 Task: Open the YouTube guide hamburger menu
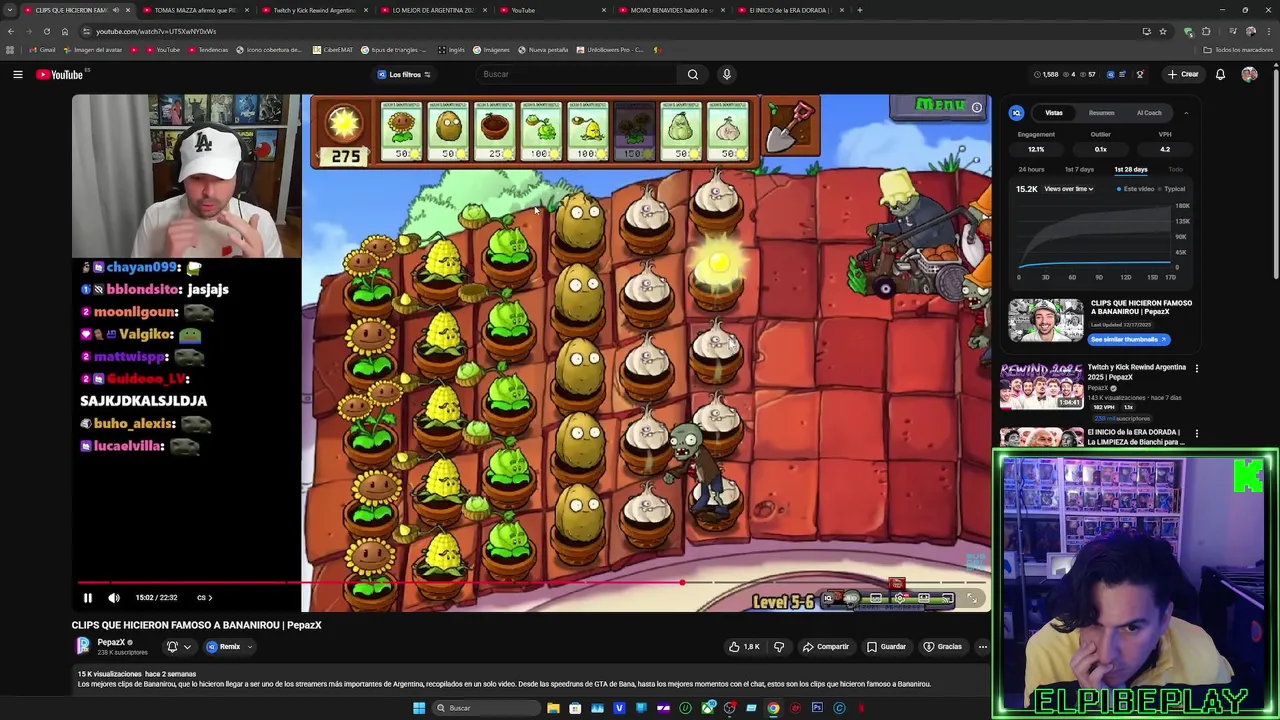[x=17, y=74]
